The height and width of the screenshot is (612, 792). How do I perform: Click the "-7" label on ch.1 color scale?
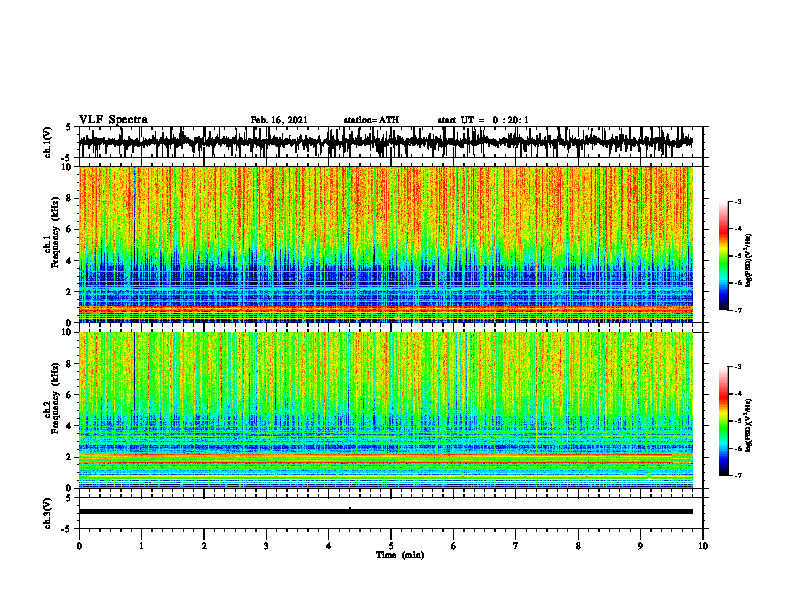[x=738, y=310]
